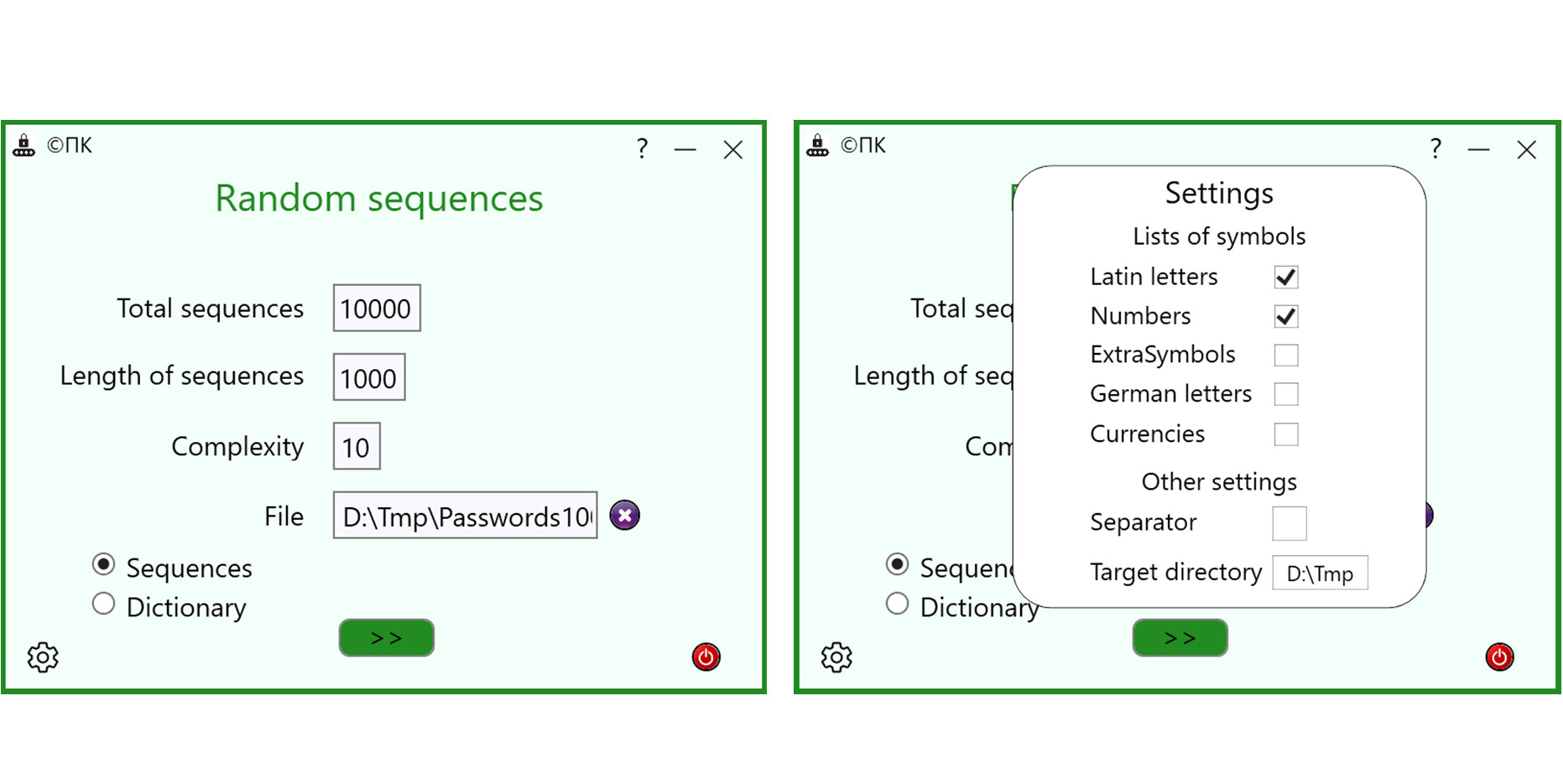This screenshot has height=784, width=1563.
Task: Clear the file path with the purple X icon
Action: point(624,515)
